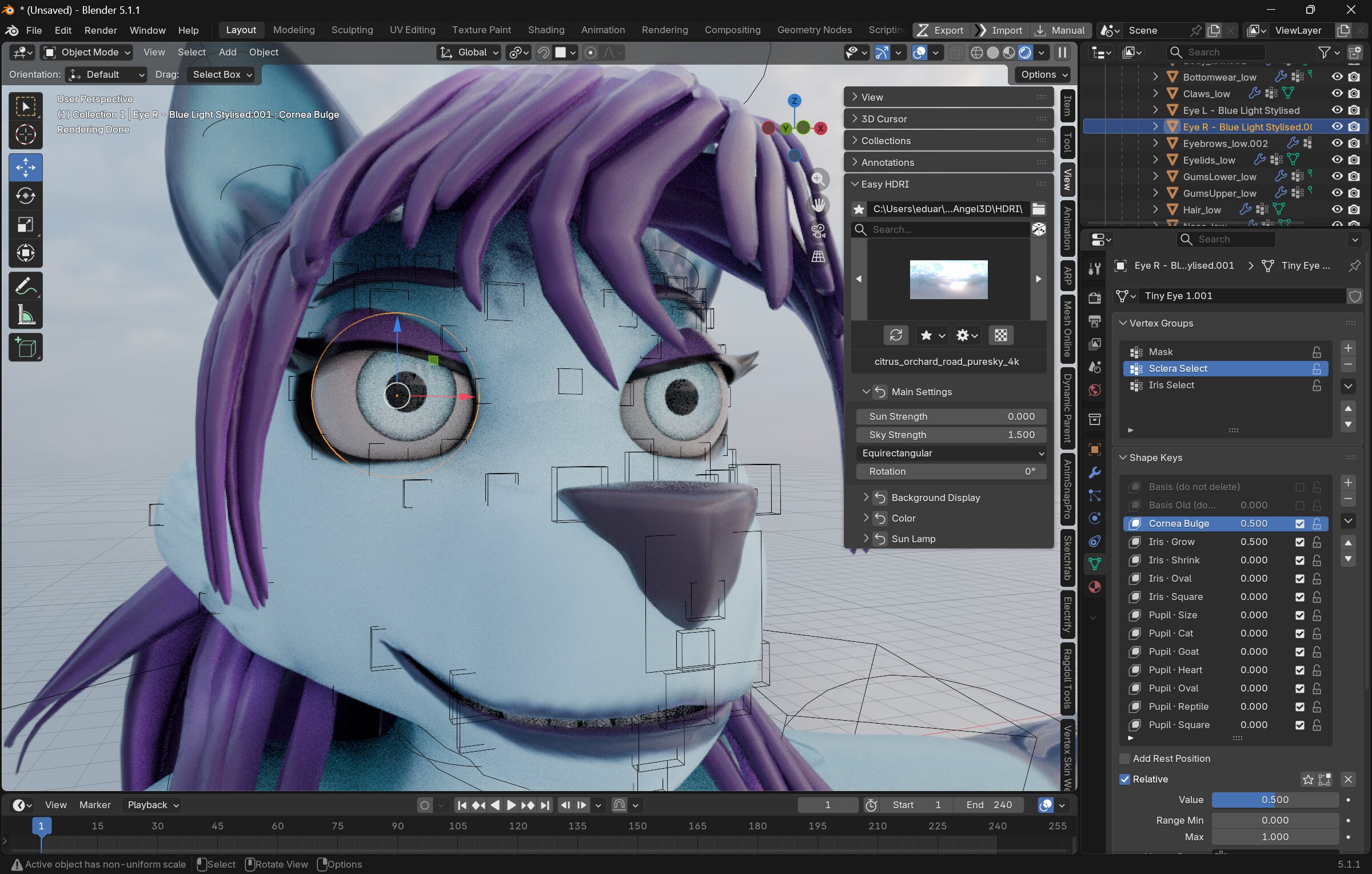
Task: Expand the 3D Cursor panel
Action: click(x=949, y=119)
